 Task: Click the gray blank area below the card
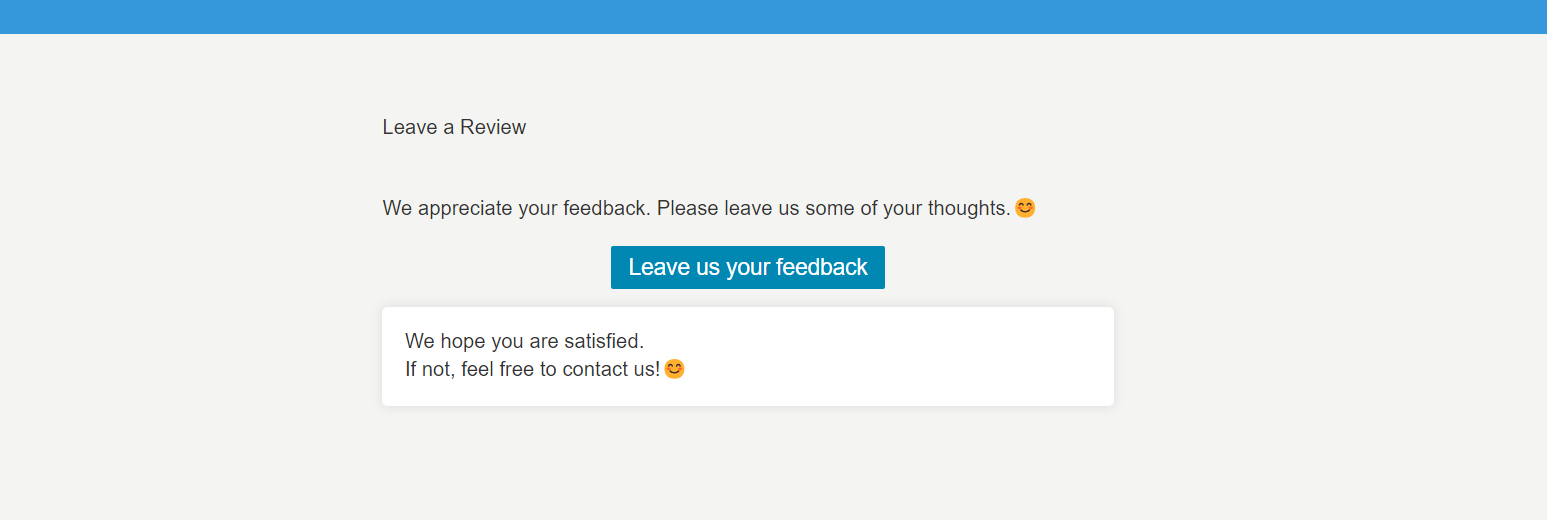(x=748, y=465)
